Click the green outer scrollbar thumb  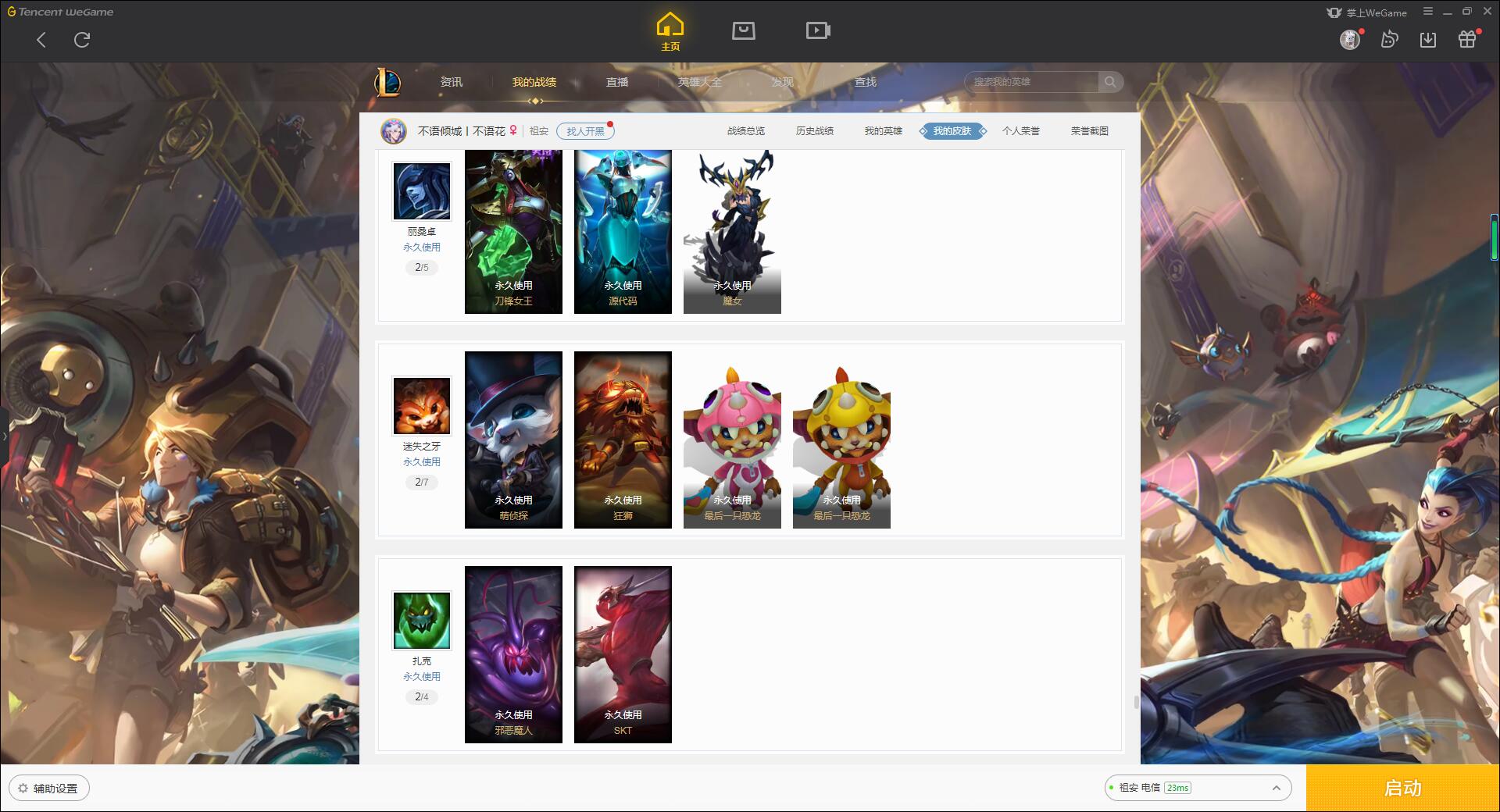pos(1495,237)
